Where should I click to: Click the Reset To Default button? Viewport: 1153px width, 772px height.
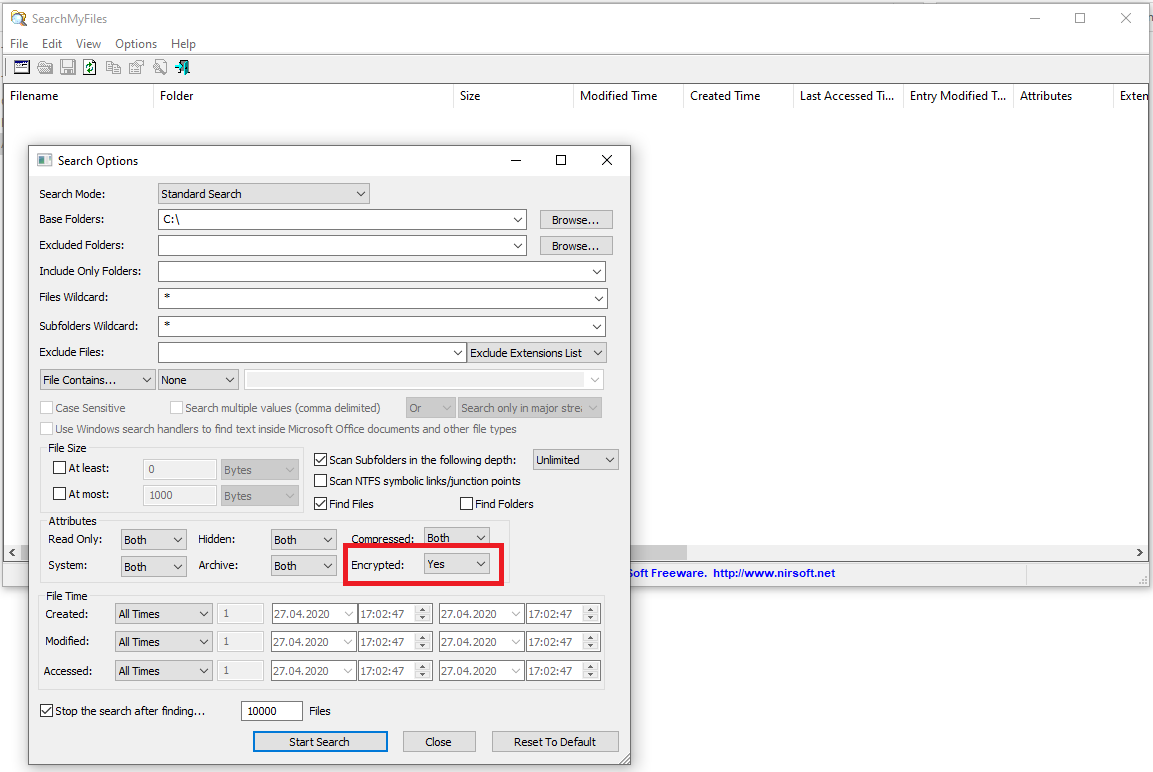click(x=555, y=742)
